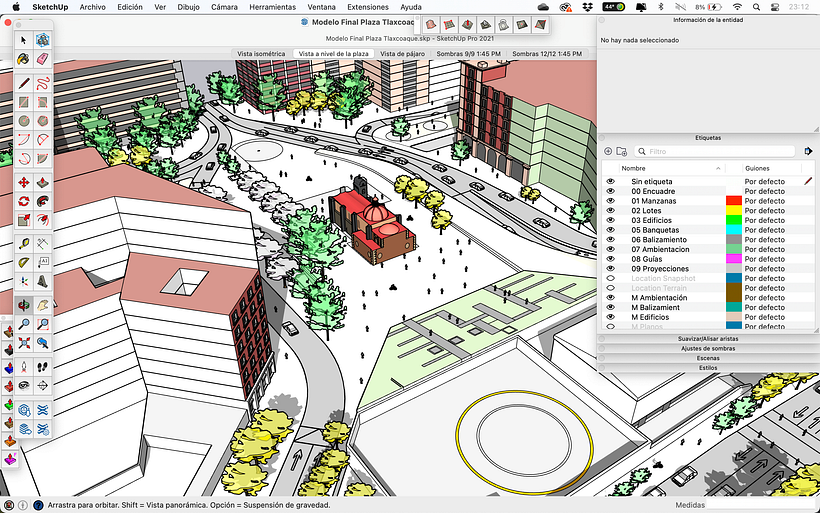Image resolution: width=820 pixels, height=513 pixels.
Task: Toggle visibility of 05 Banquetas tag
Action: [x=610, y=230]
